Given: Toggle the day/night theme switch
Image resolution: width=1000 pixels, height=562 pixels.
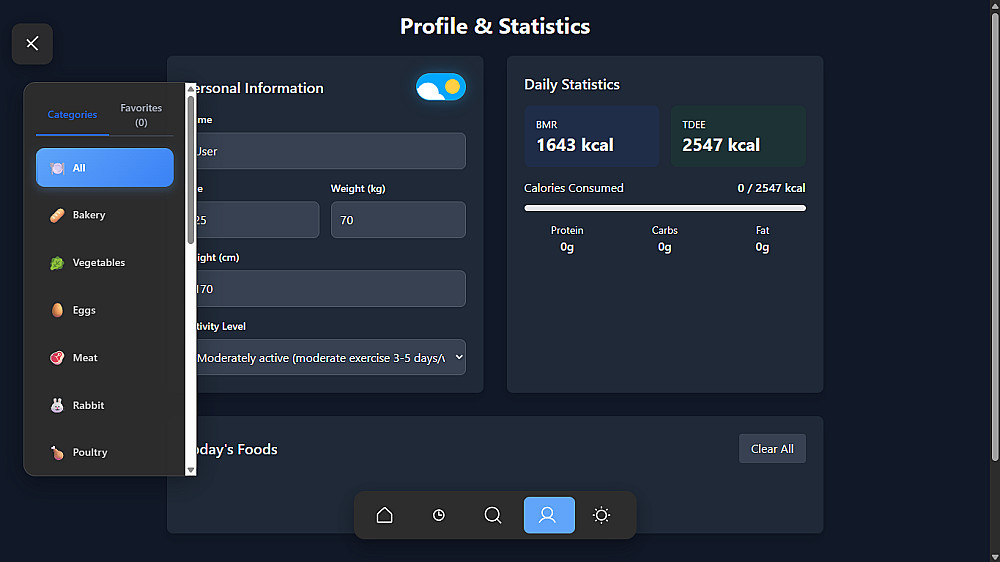Looking at the screenshot, I should (x=441, y=87).
